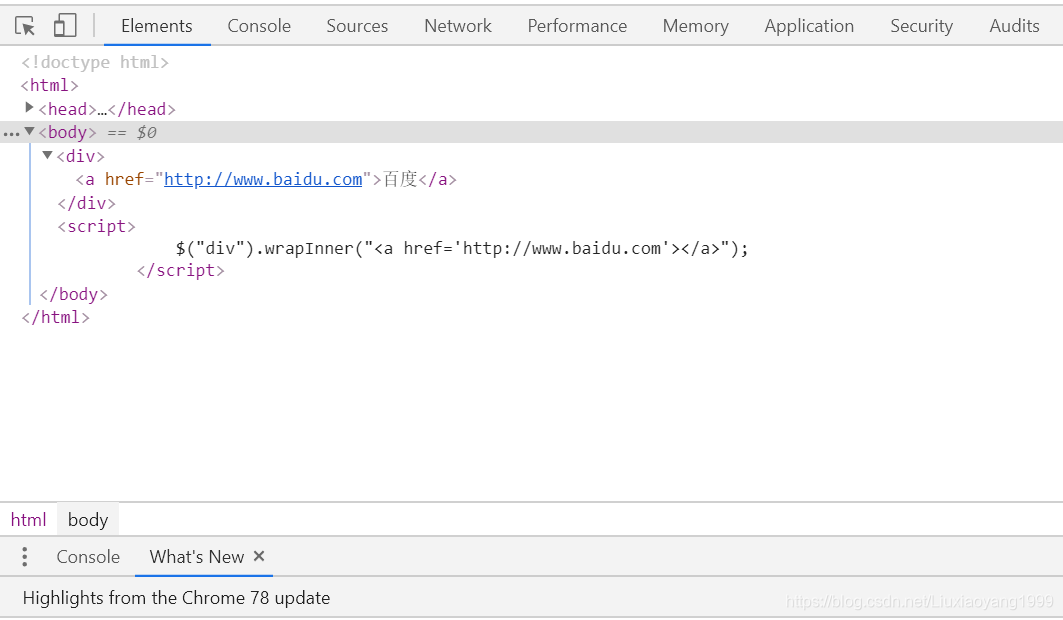Select the closing script tag
The image size is (1063, 620).
point(180,270)
